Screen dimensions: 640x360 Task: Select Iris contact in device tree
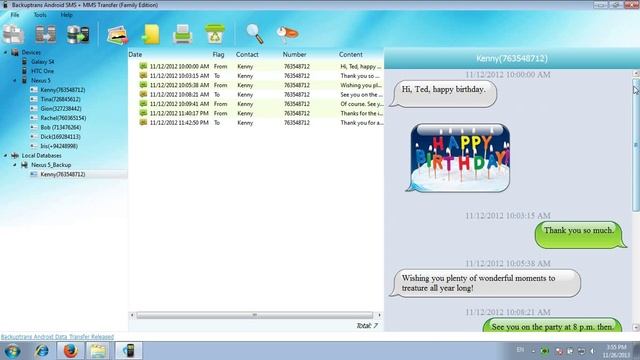59,146
